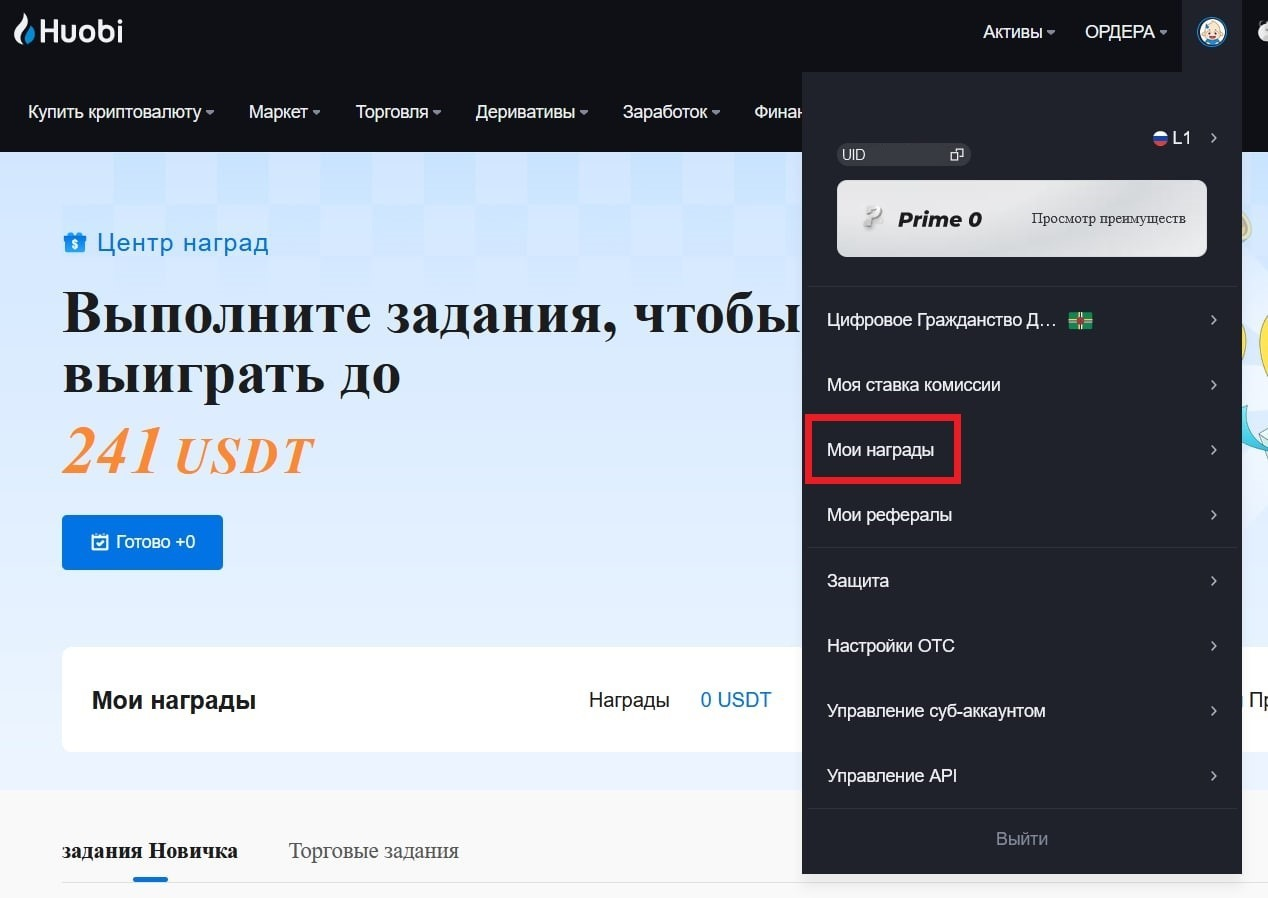The width and height of the screenshot is (1268, 898).
Task: Open the user avatar profile icon
Action: [x=1212, y=32]
